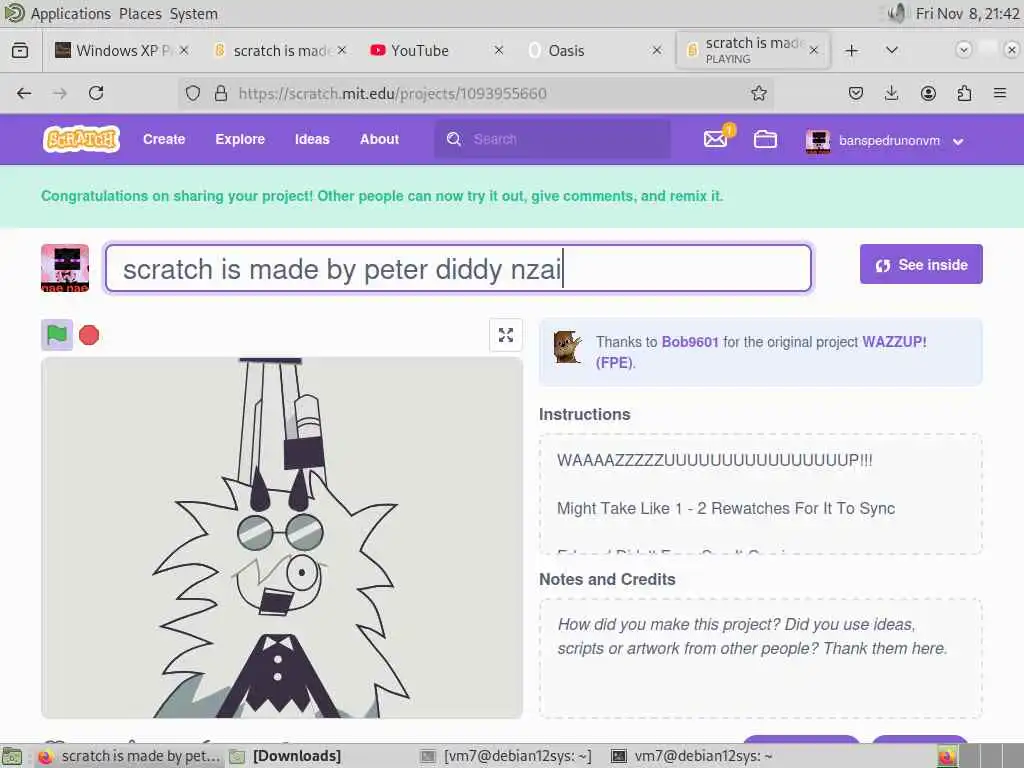Open the Explore page
Viewport: 1024px width, 768px height.
[240, 139]
